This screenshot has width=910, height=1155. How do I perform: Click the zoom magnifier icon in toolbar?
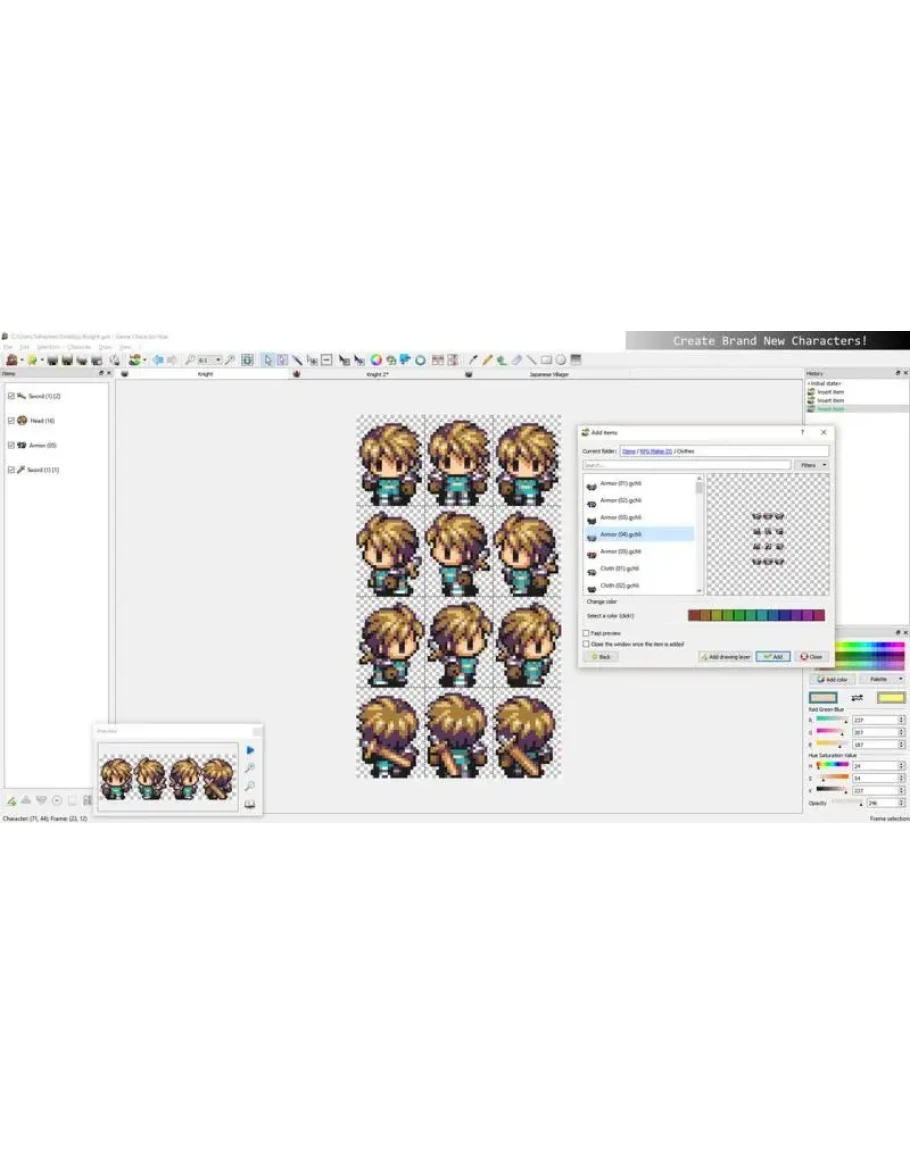click(189, 360)
